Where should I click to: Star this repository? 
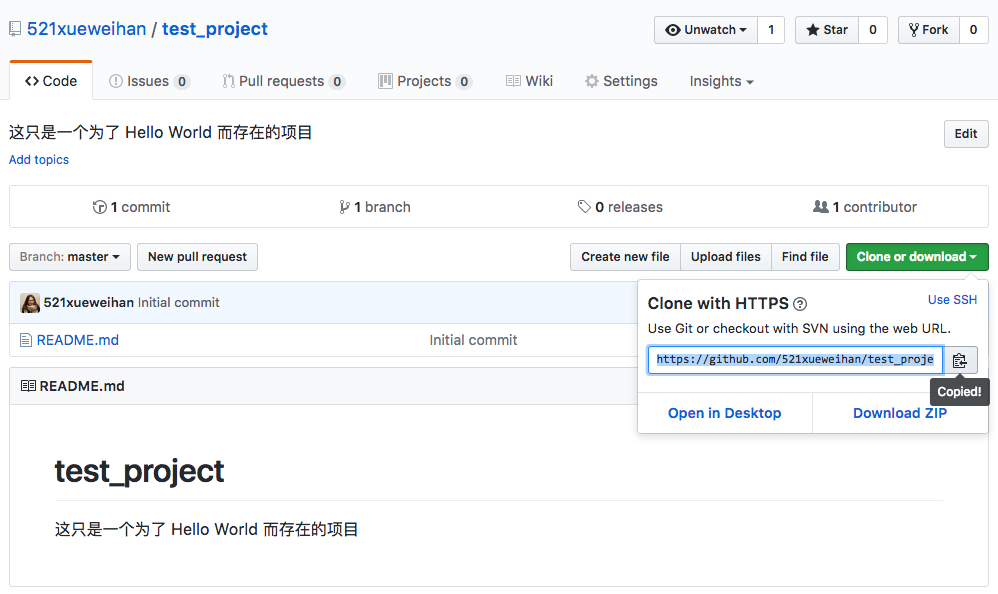pos(827,30)
